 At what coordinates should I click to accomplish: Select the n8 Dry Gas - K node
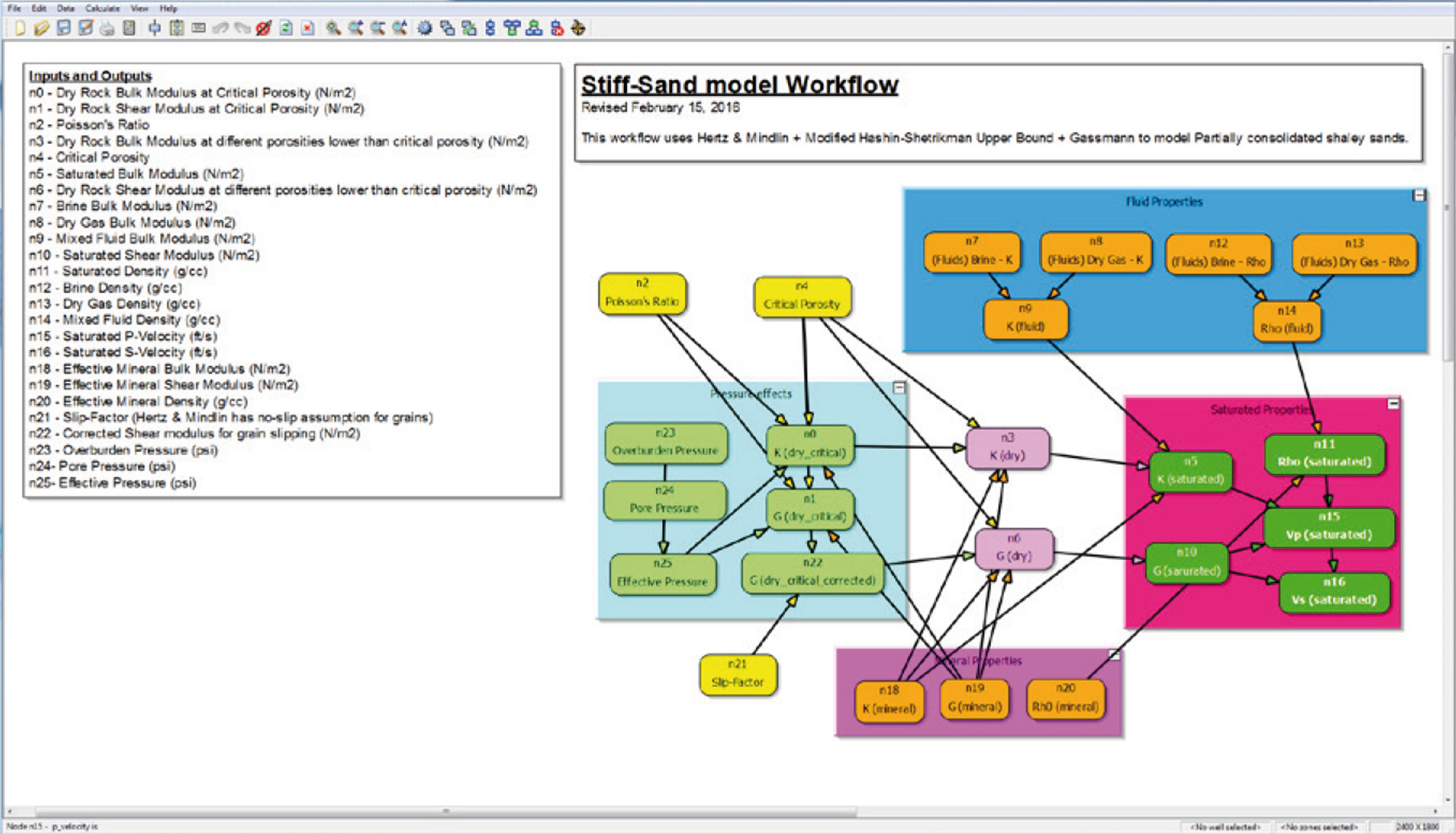1096,252
